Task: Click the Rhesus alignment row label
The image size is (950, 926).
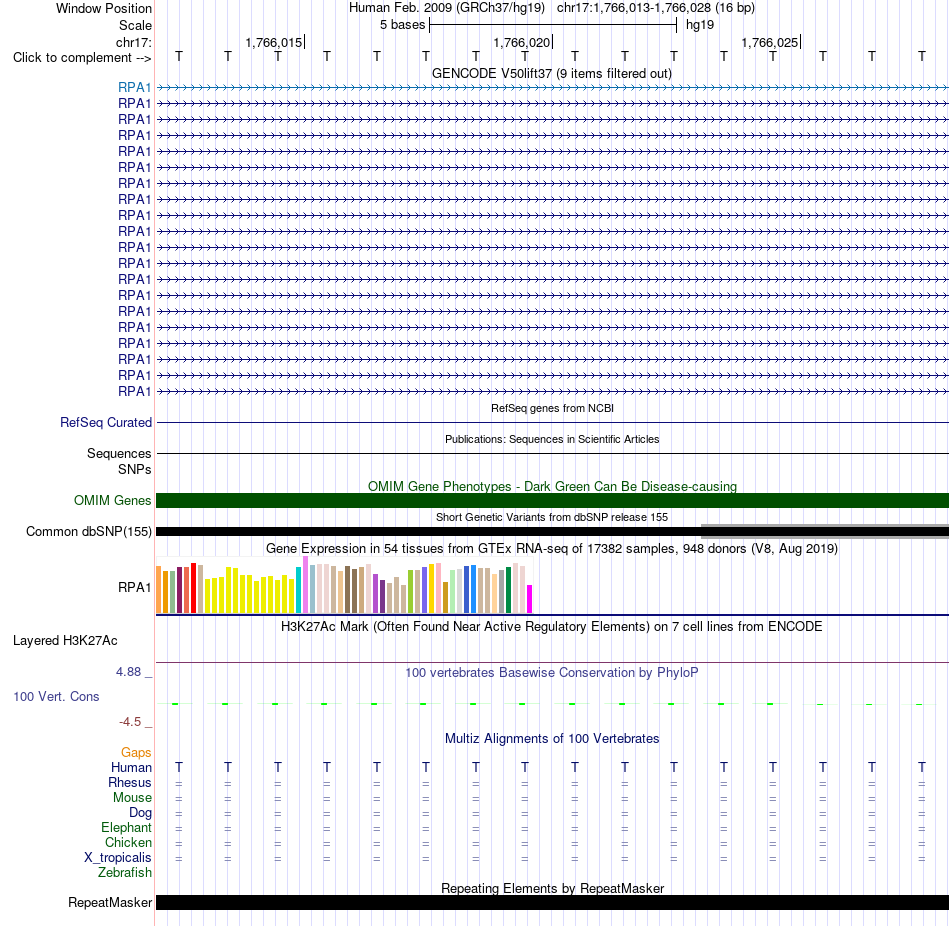Action: [130, 783]
